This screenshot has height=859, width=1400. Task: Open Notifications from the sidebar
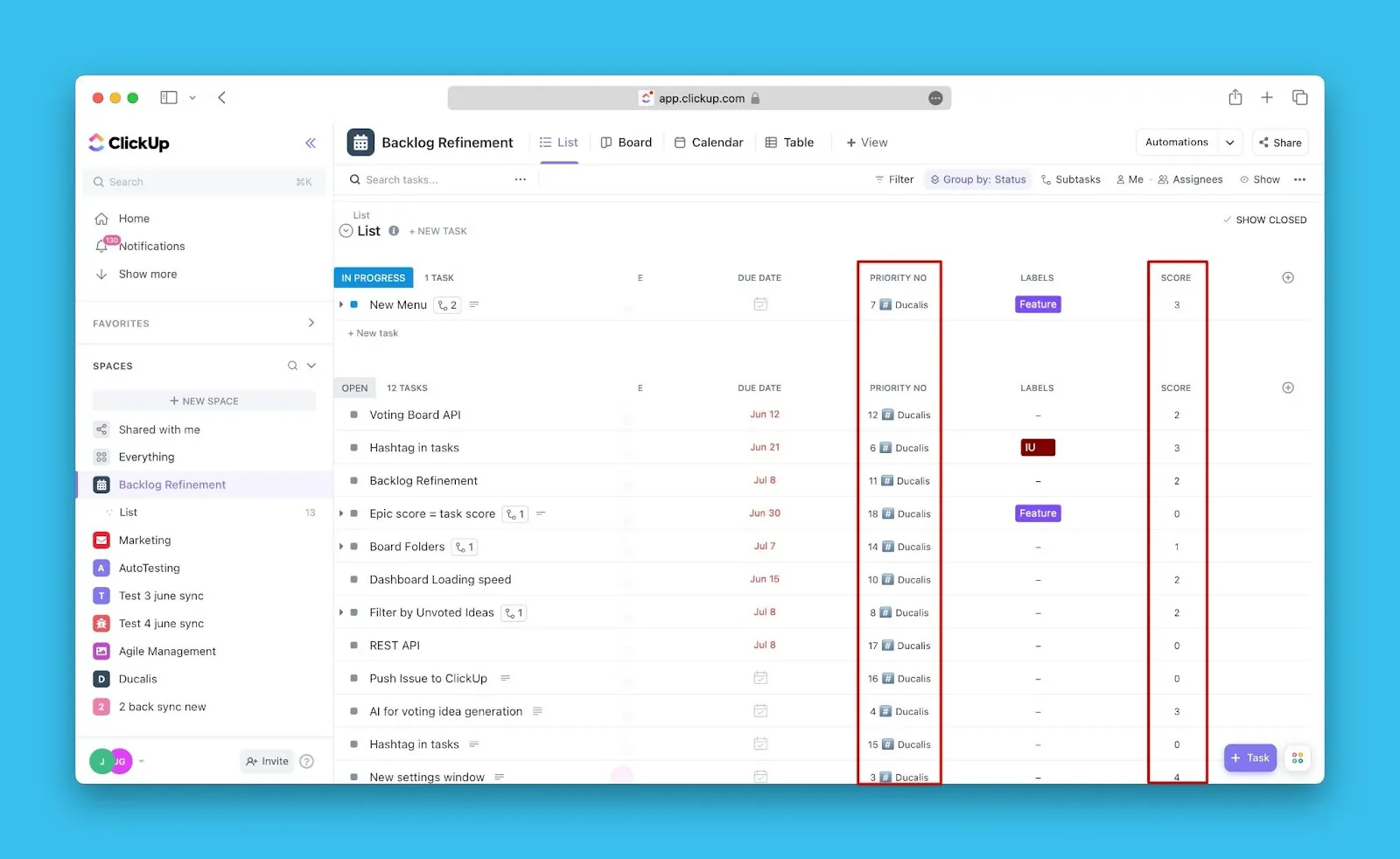point(151,246)
